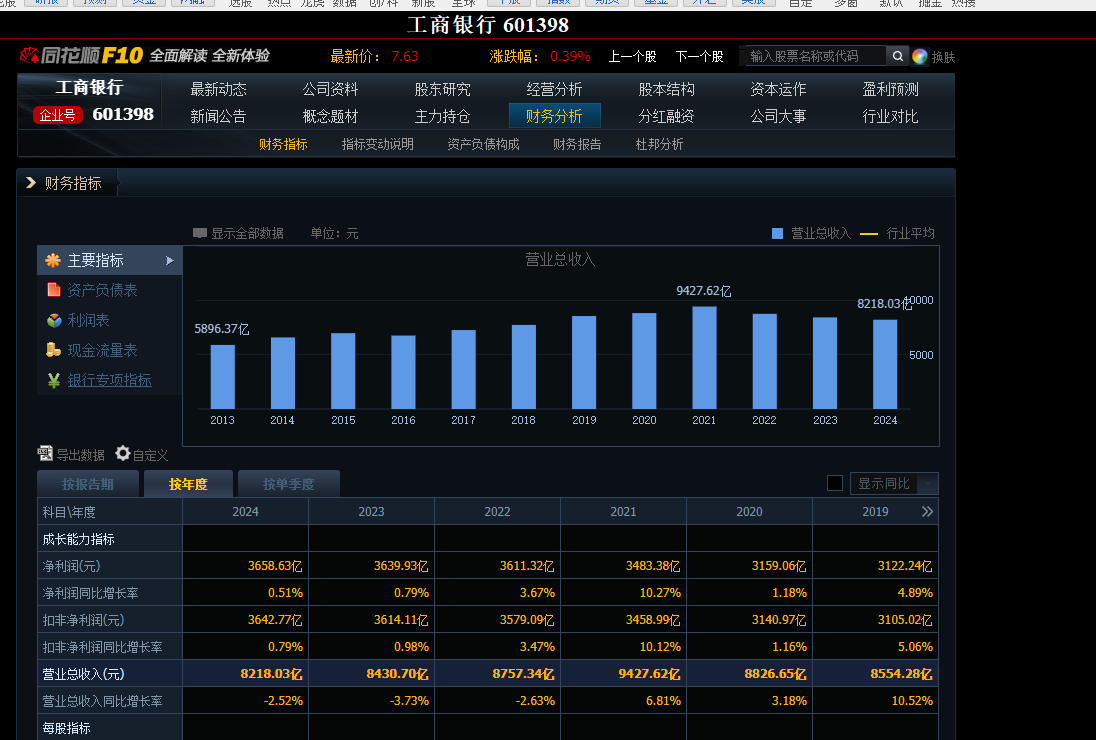Expand more years with double chevron
This screenshot has height=740, width=1096.
tap(927, 512)
